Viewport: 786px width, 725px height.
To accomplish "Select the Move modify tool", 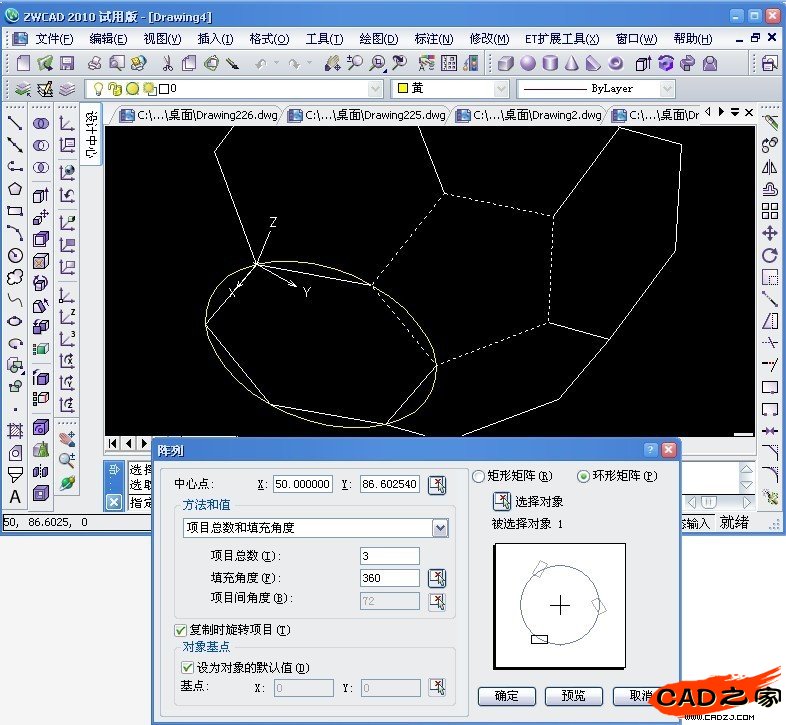I will 769,233.
